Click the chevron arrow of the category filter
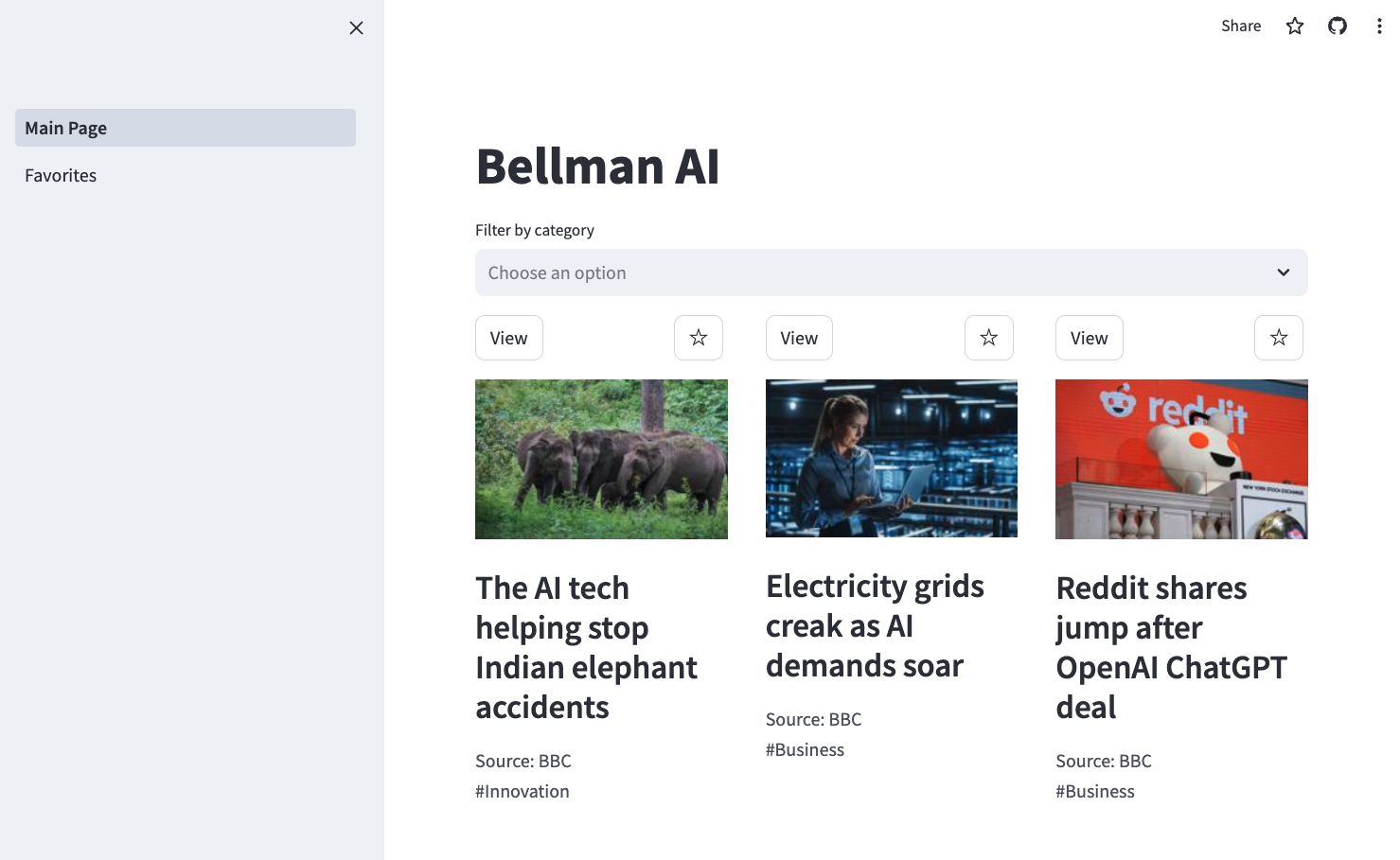This screenshot has width=1400, height=860. 1284,272
